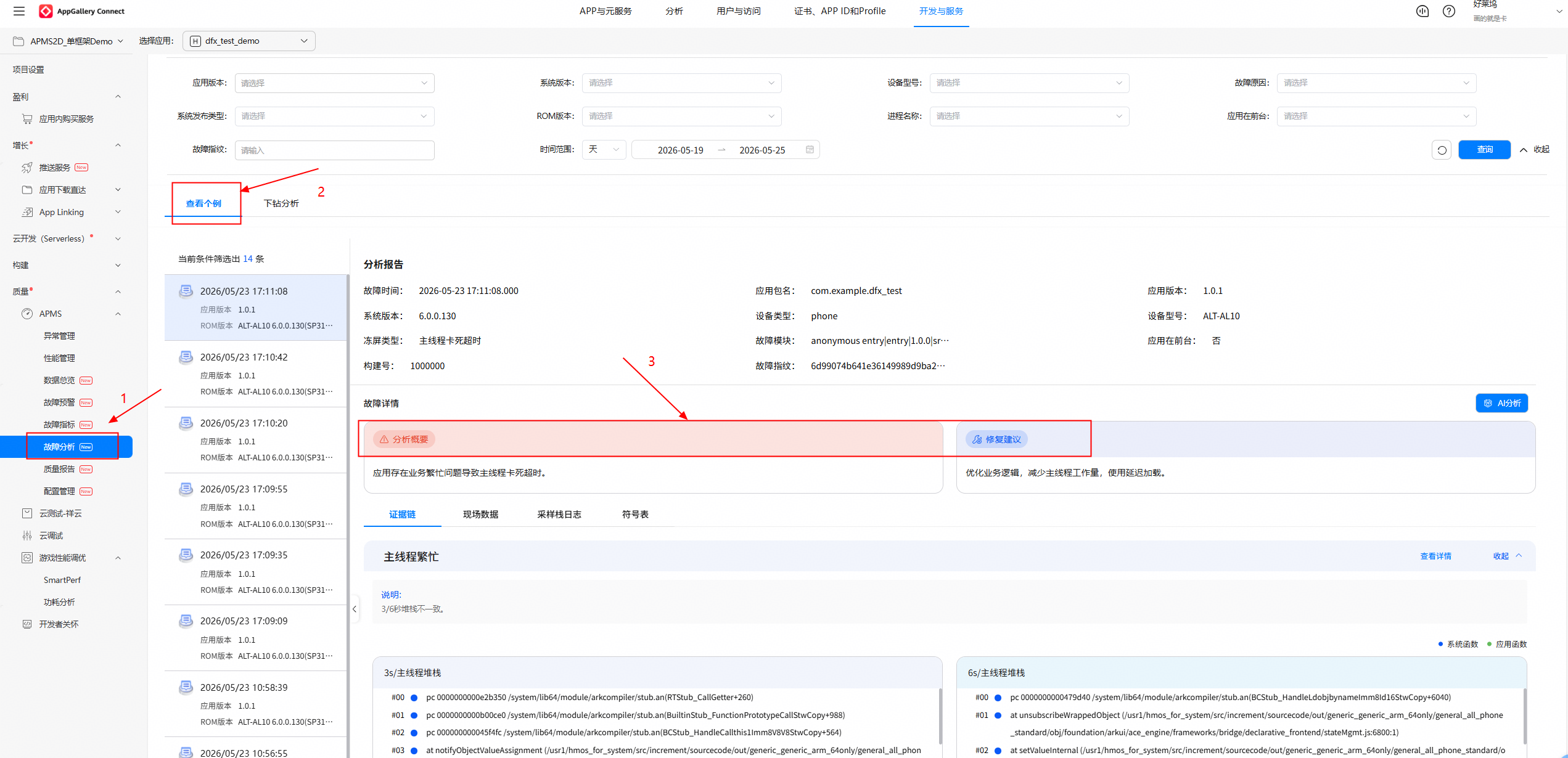Click the 查询 search button
The width and height of the screenshot is (1568, 758).
1484,150
